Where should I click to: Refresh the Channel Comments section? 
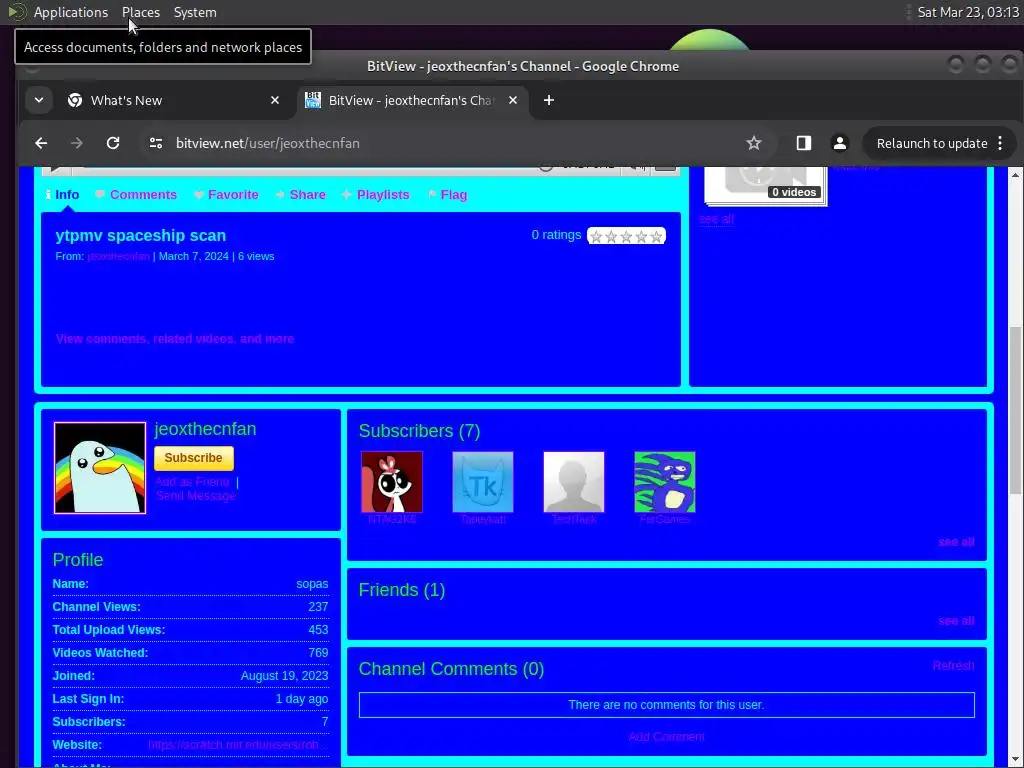click(953, 665)
